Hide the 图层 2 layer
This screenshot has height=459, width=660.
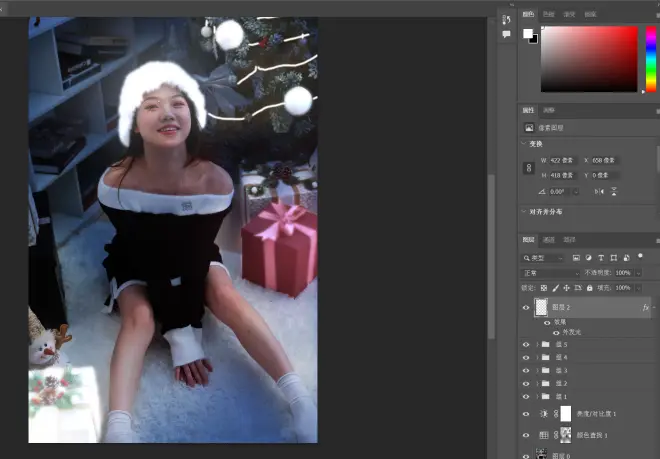[526, 308]
